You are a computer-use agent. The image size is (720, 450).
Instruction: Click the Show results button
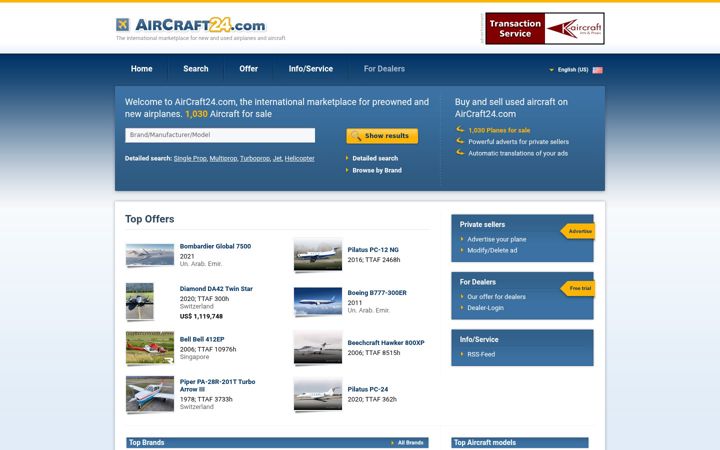pyautogui.click(x=382, y=136)
